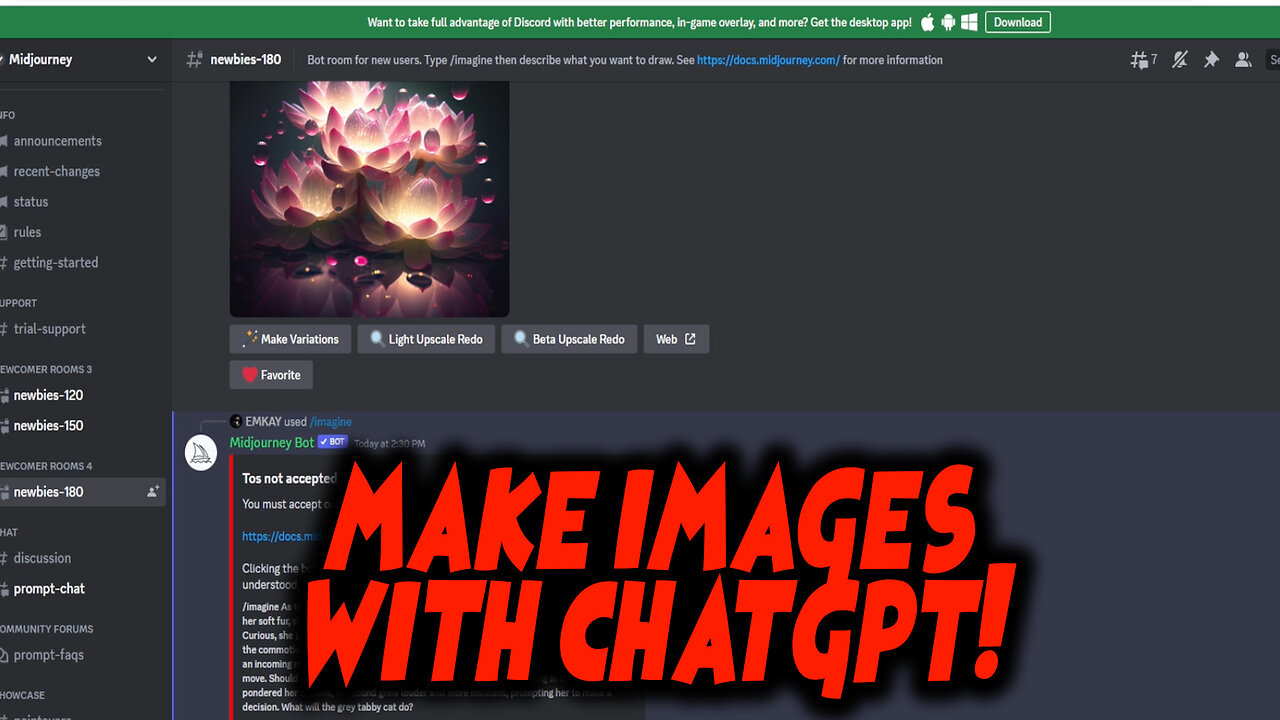Viewport: 1280px width, 720px height.
Task: Open the threads icon showing 7
Action: (x=1143, y=60)
